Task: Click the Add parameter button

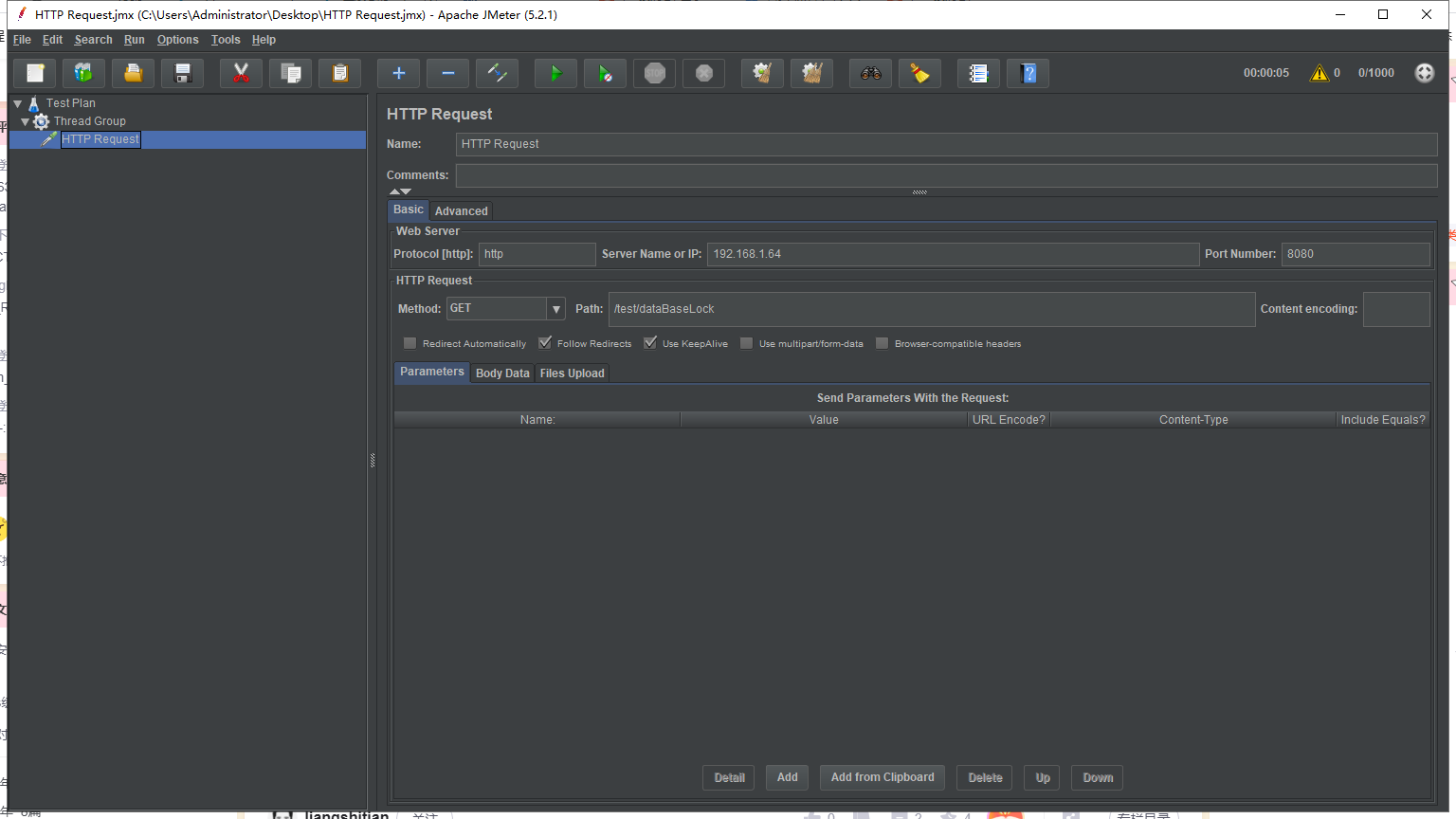Action: (x=788, y=777)
